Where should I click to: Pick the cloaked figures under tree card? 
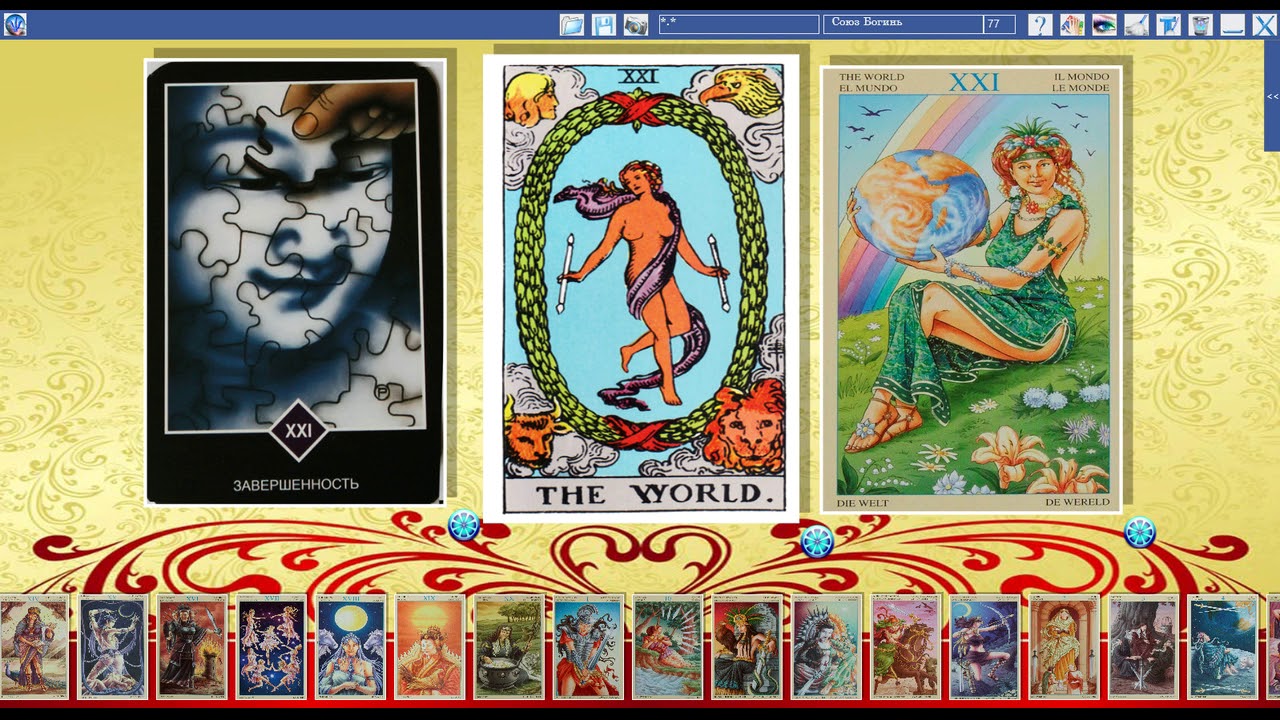click(1144, 647)
